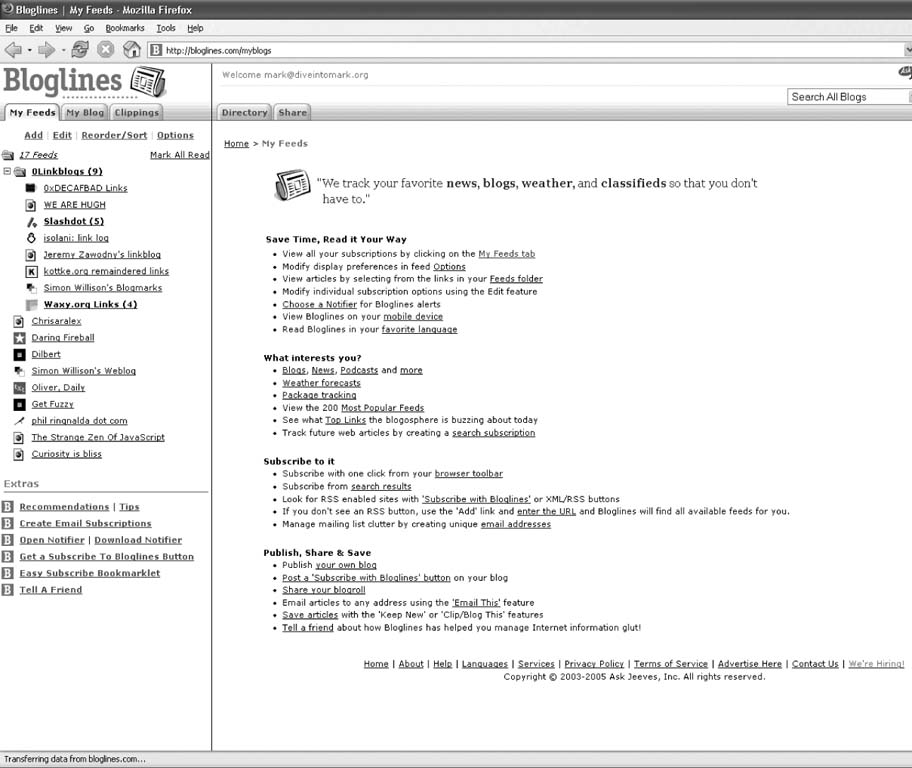
Task: Open the Tools menu
Action: pos(166,28)
